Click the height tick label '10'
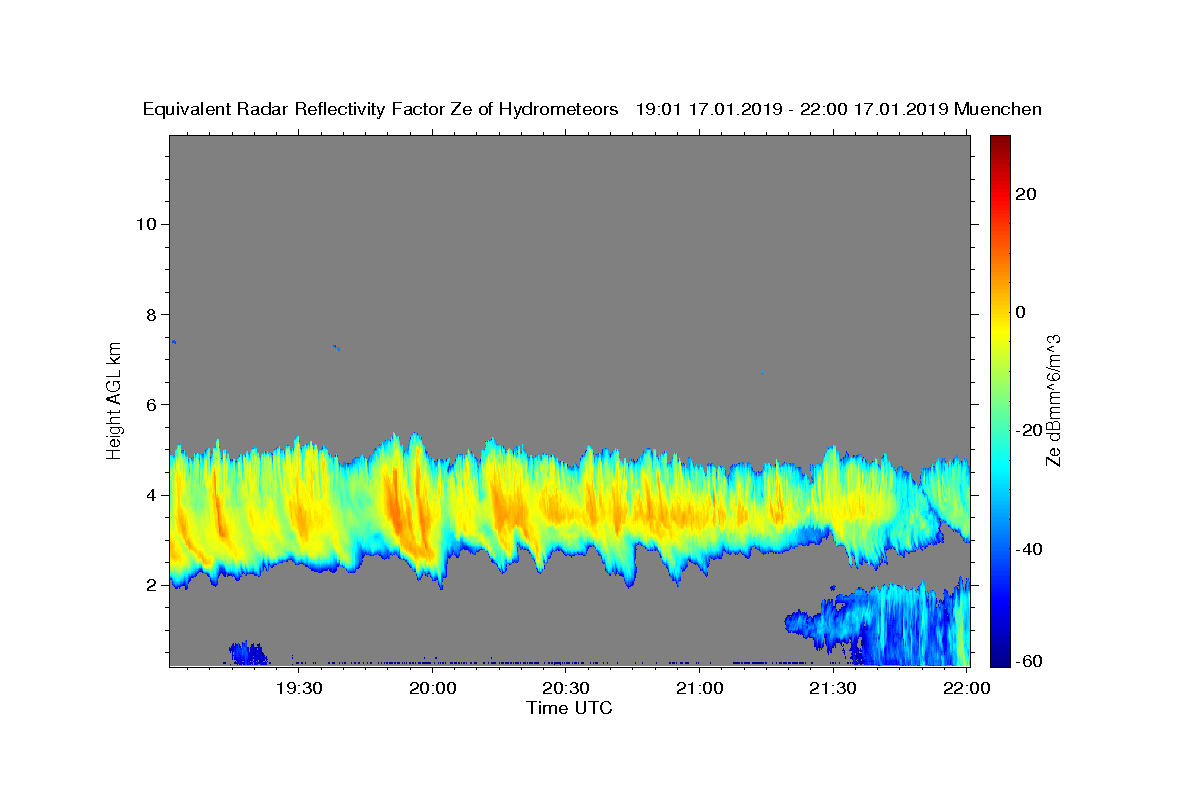1200x800 pixels. [145, 223]
